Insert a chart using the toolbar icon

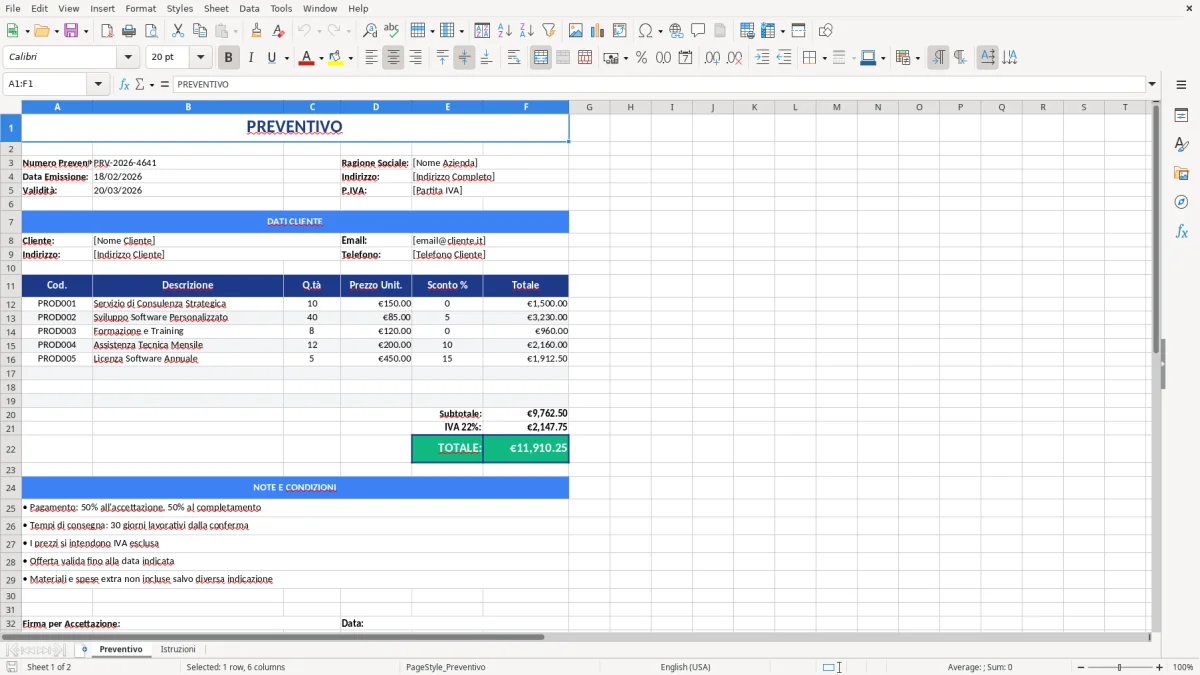click(598, 30)
